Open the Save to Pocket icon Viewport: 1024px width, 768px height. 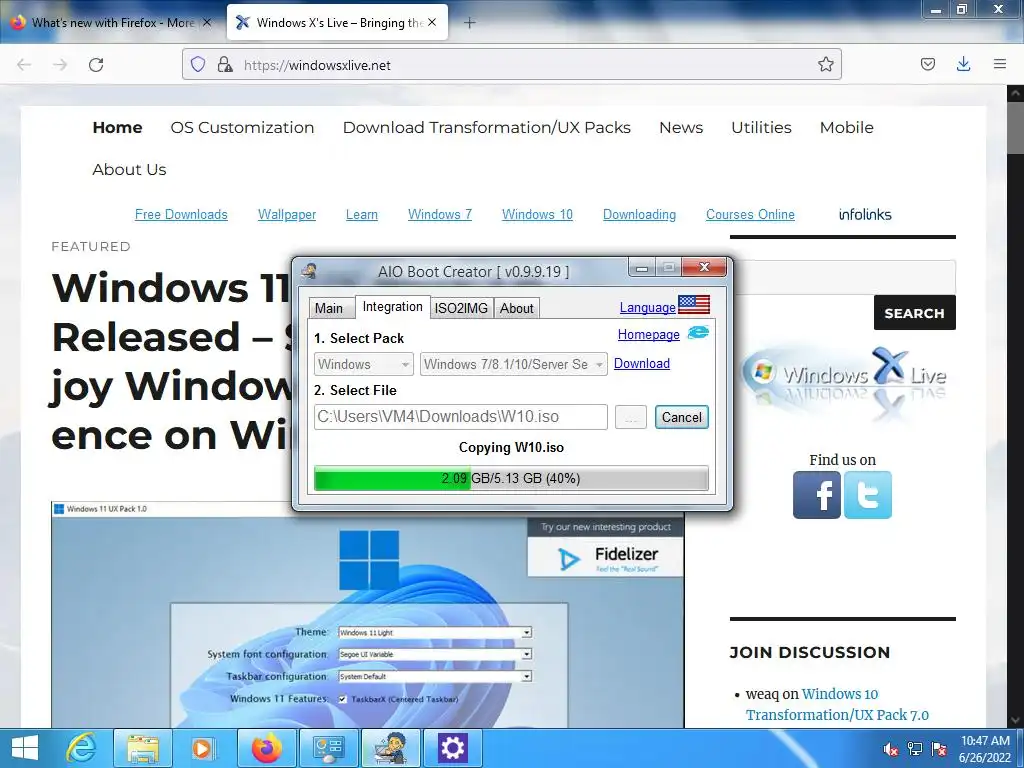tap(927, 64)
